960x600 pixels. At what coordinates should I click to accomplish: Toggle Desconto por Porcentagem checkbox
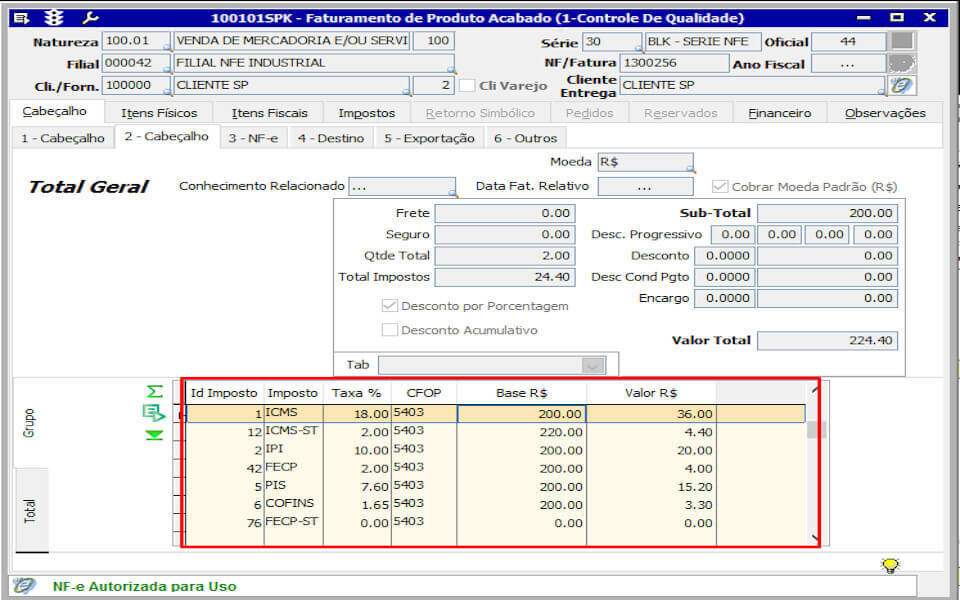point(389,306)
